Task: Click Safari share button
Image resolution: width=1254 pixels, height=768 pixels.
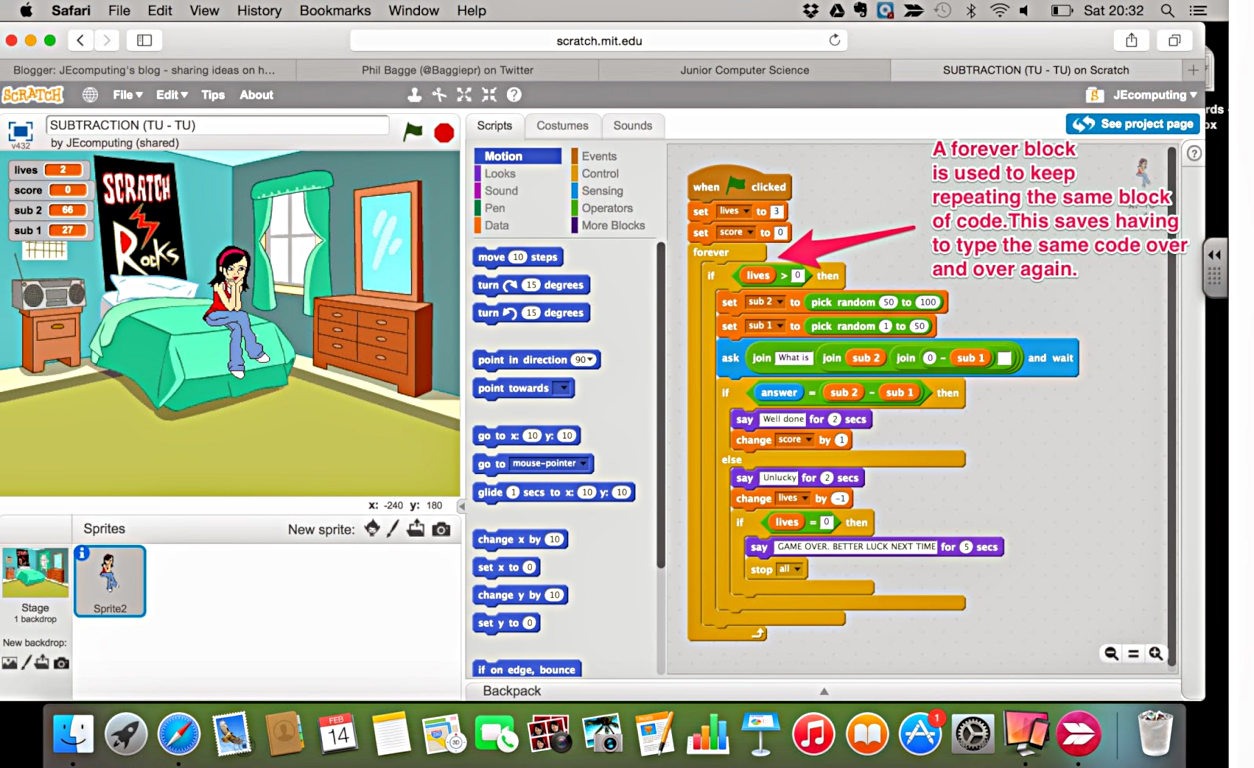Action: coord(1131,41)
